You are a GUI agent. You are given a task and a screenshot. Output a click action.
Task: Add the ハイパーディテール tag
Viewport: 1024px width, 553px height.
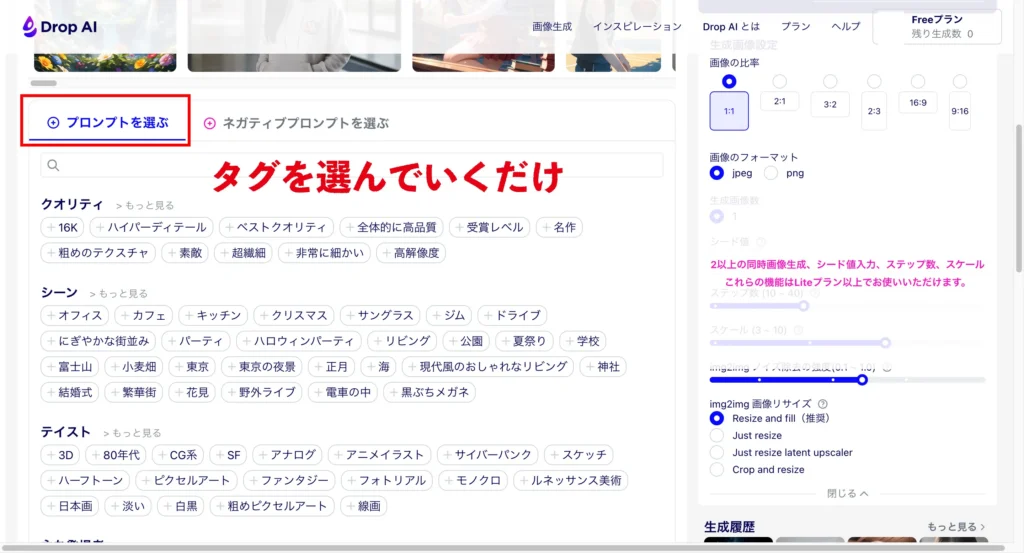pyautogui.click(x=151, y=227)
